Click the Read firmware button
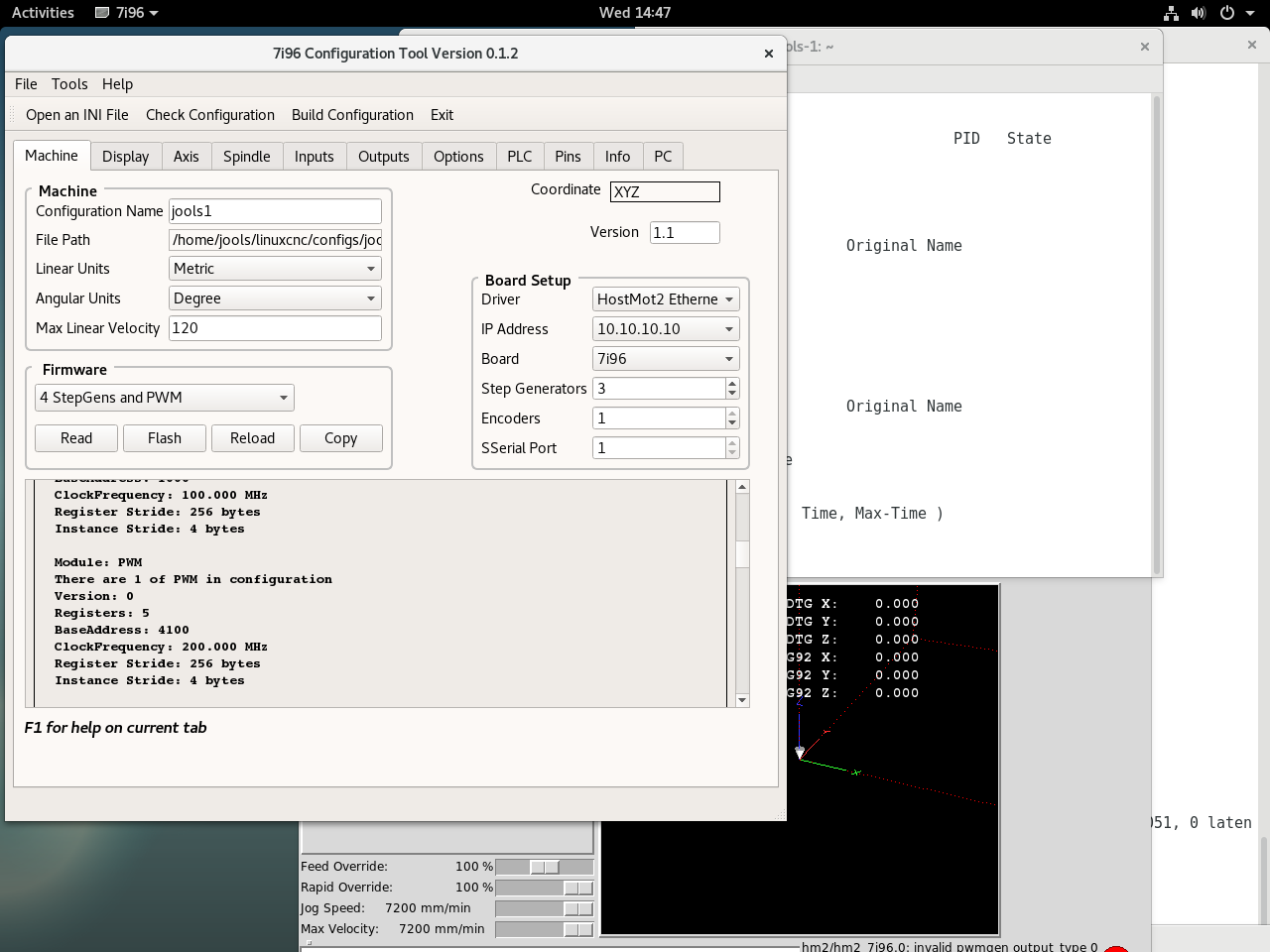The height and width of the screenshot is (952, 1270). [76, 438]
